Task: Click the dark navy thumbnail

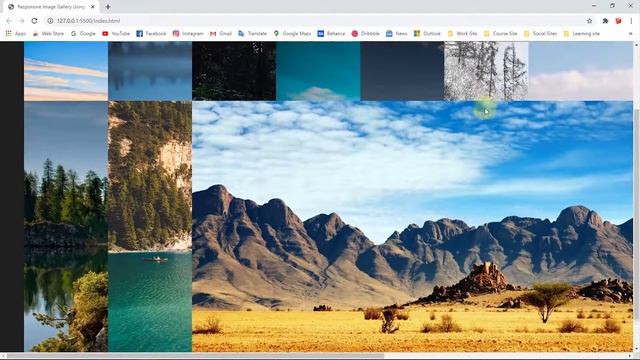Action: [x=402, y=71]
